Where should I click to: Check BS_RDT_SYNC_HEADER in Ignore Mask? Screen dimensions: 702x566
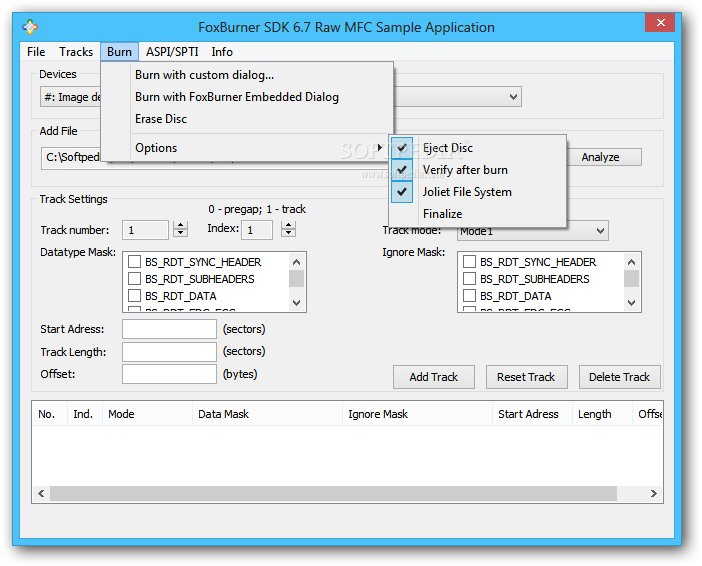coord(469,262)
